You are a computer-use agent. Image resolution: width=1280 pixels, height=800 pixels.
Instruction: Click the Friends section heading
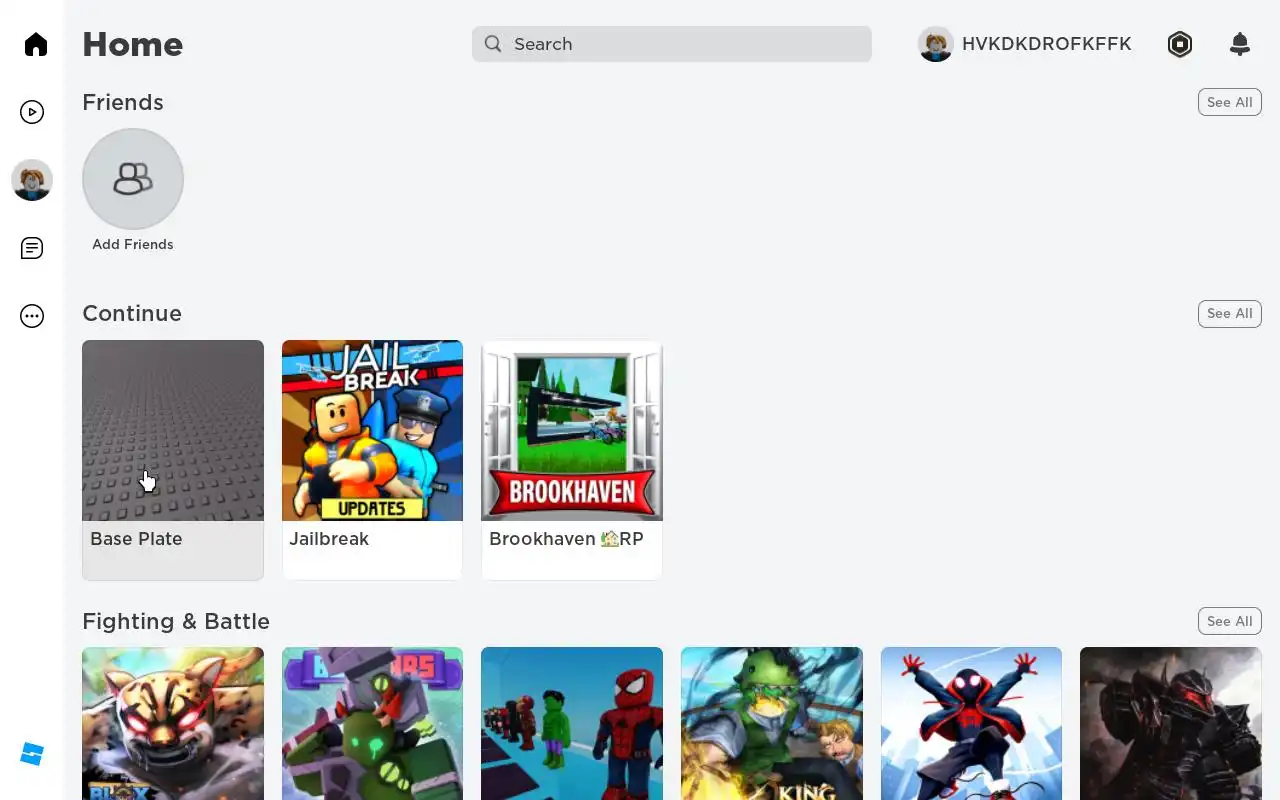[x=123, y=102]
